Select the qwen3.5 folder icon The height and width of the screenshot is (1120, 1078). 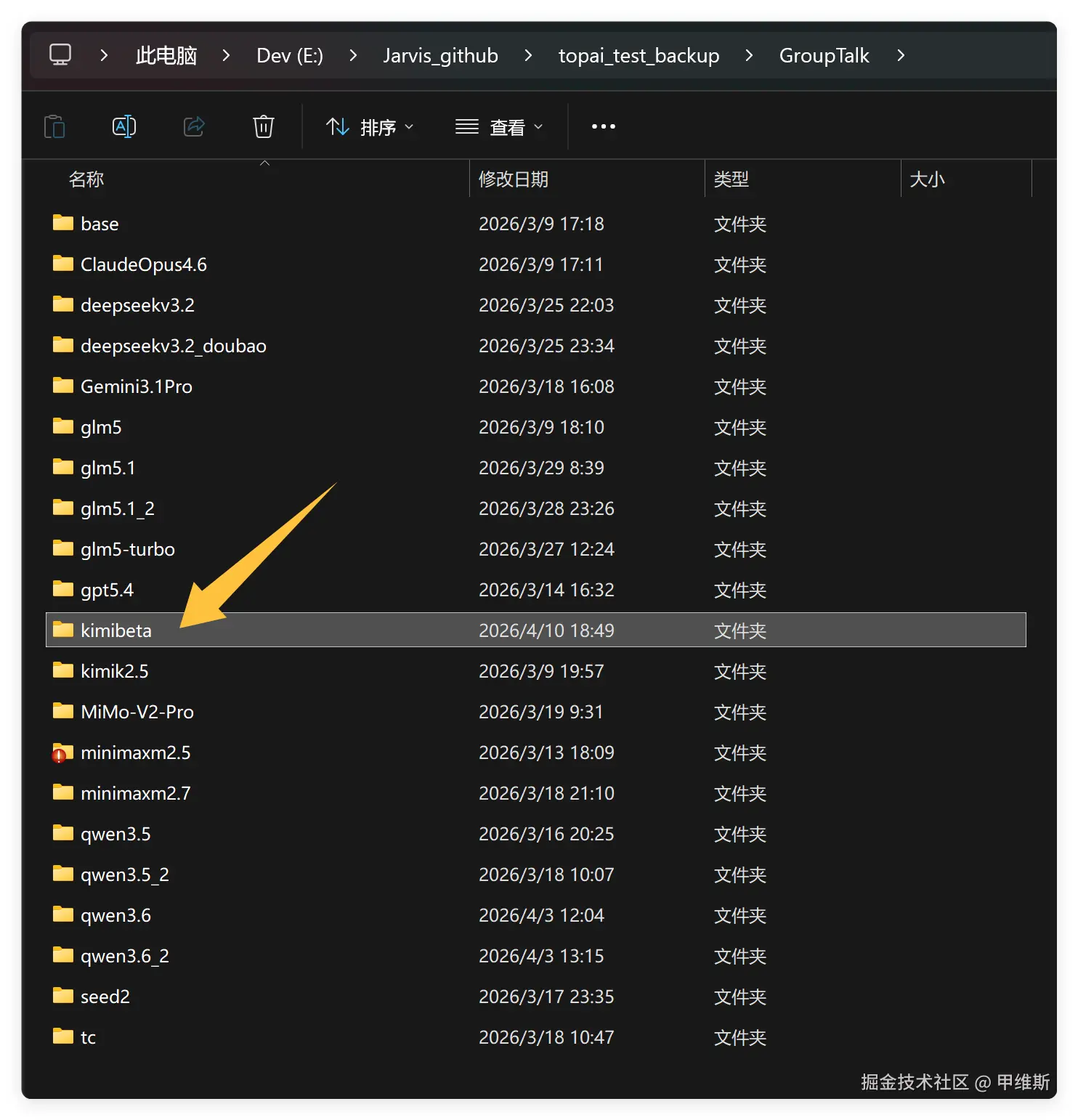point(63,832)
